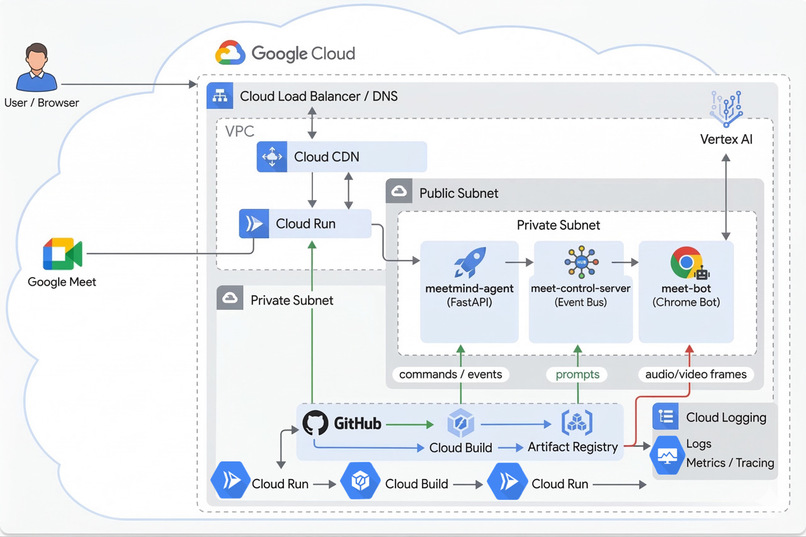This screenshot has height=537, width=806.
Task: Click "Cloud Build" label left of Artifact Registry
Action: [461, 448]
